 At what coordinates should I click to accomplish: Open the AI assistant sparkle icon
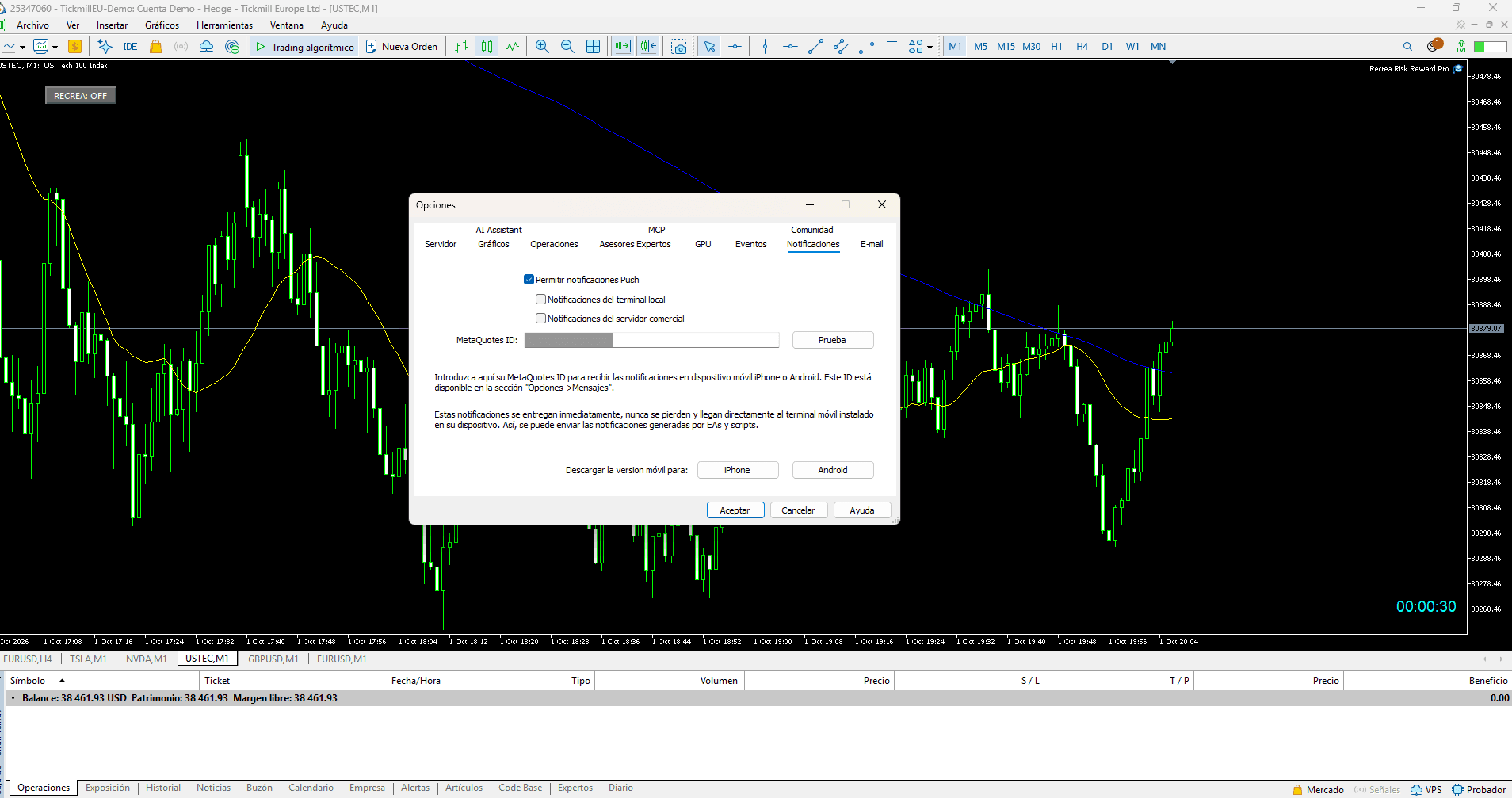[105, 47]
